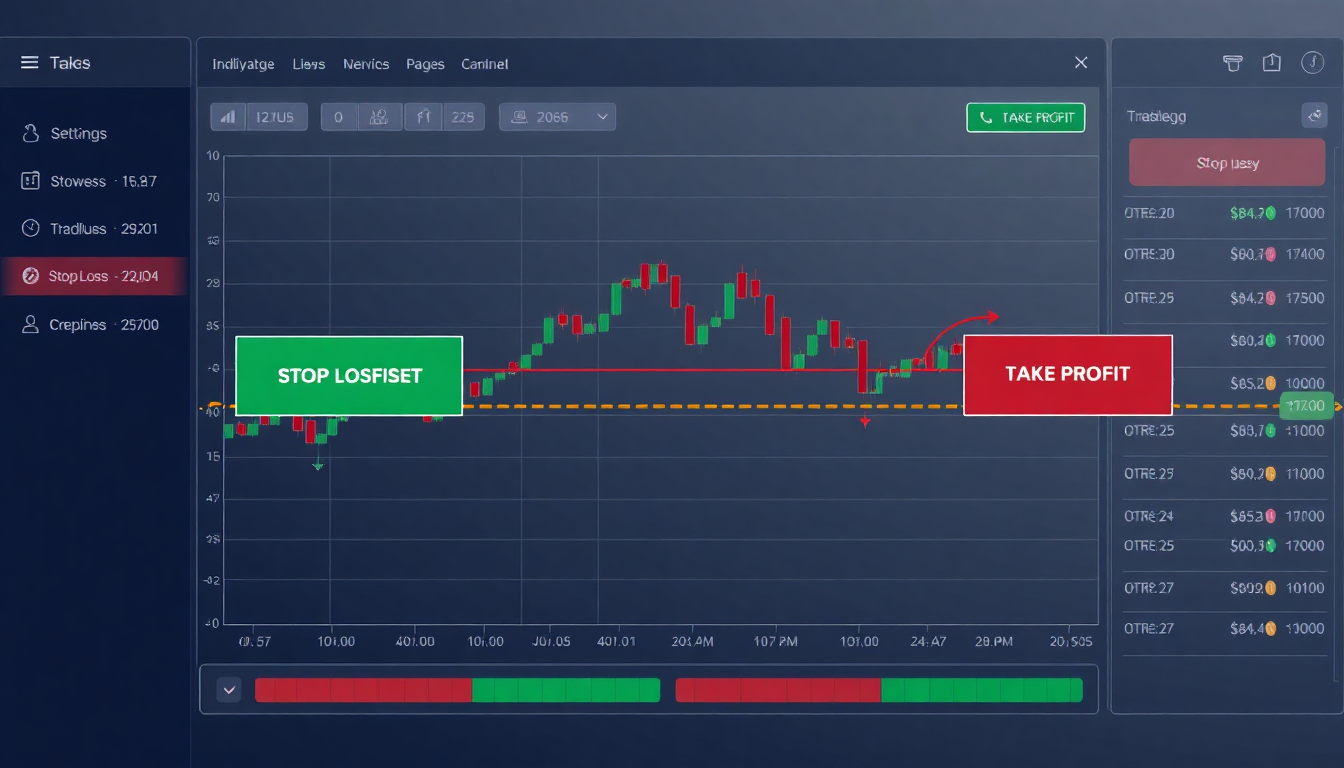Open the hamburger menu beside Takes
Viewport: 1344px width, 768px height.
30,63
